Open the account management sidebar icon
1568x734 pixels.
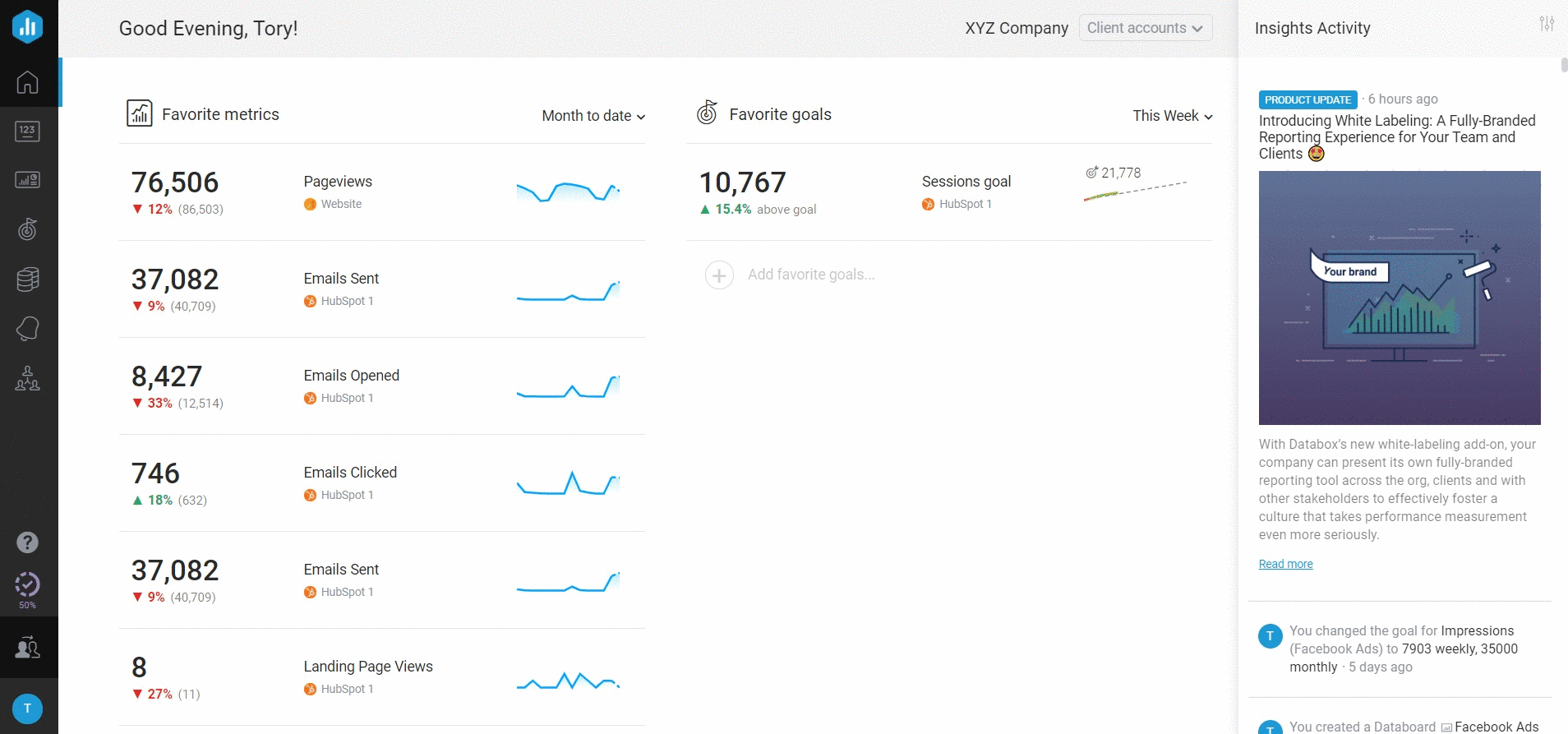click(27, 648)
